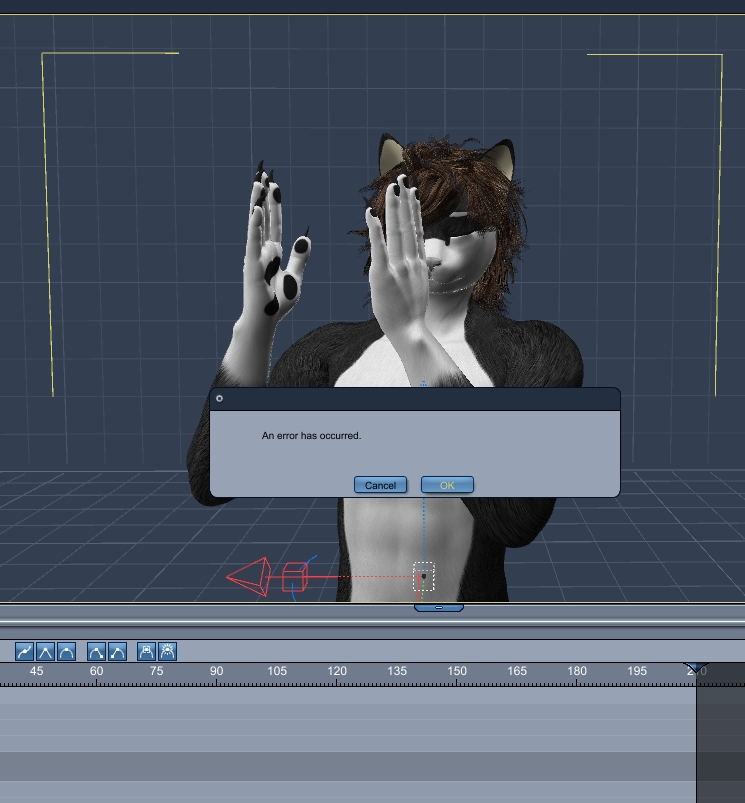This screenshot has height=803, width=745.
Task: Click the round close button on the error dialog title bar
Action: click(219, 398)
